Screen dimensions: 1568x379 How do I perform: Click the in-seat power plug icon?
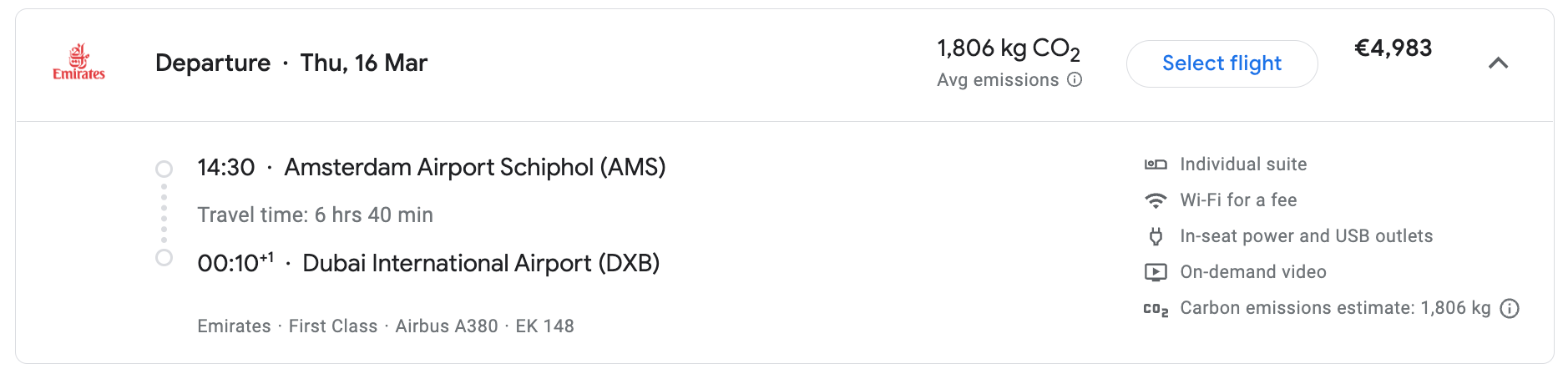click(1156, 236)
